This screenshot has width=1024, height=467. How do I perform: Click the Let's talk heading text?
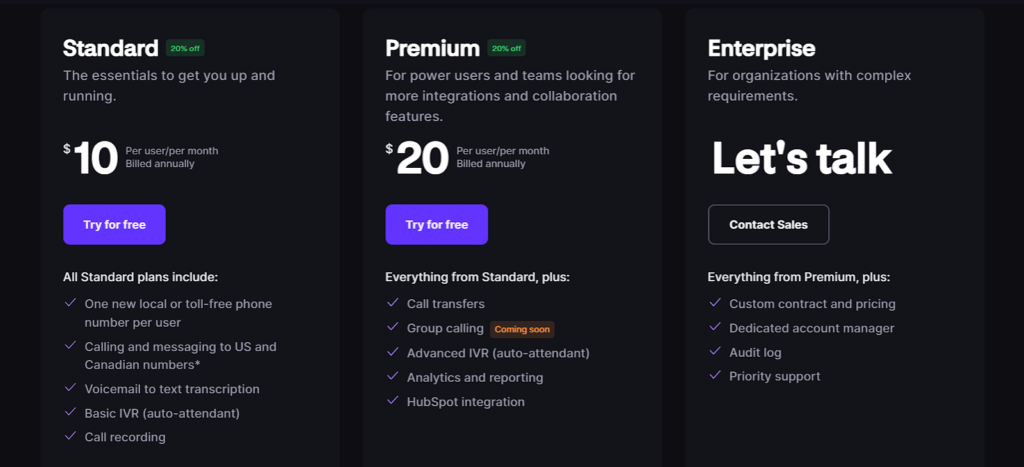click(801, 158)
